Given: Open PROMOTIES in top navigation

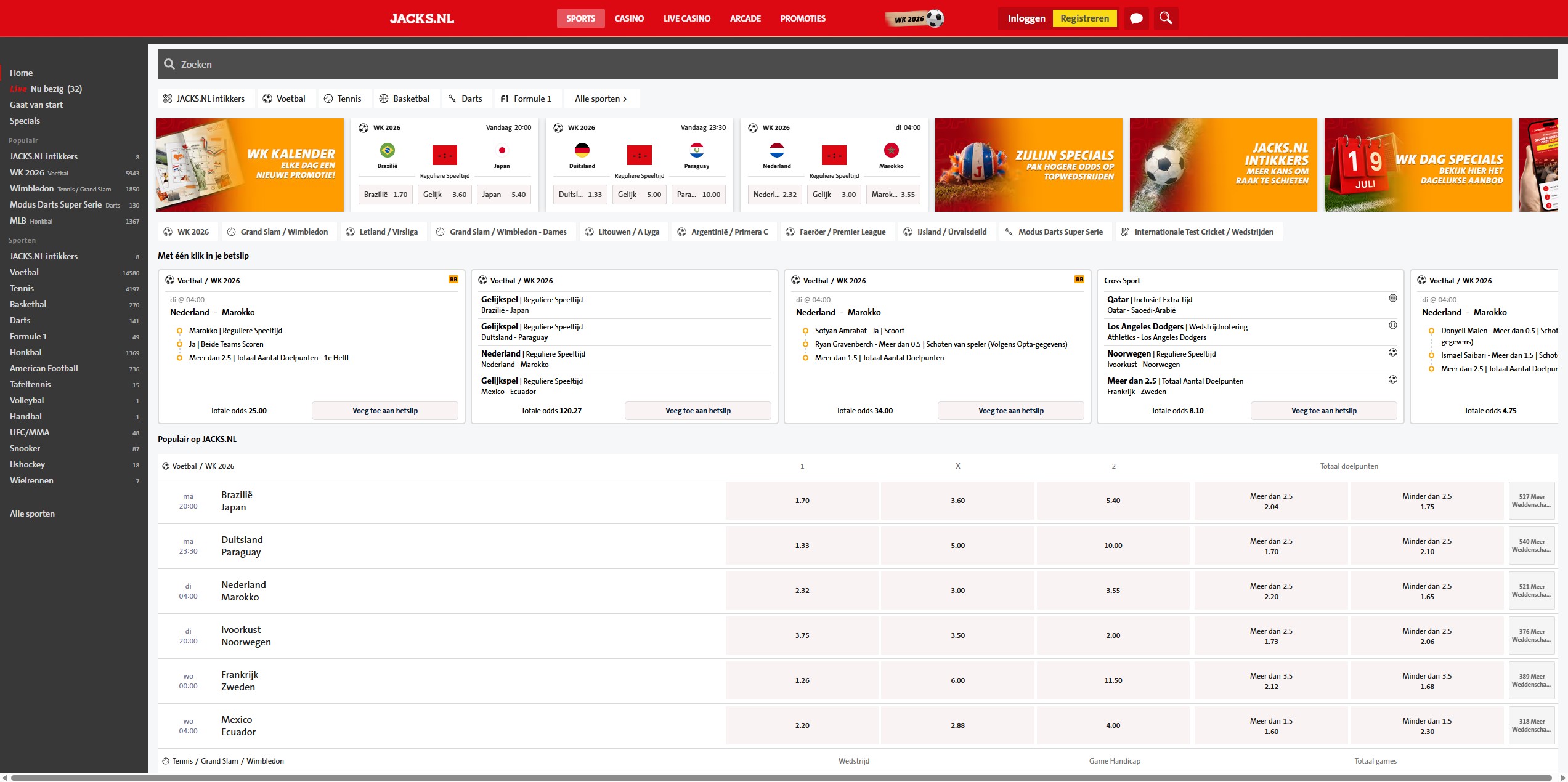Looking at the screenshot, I should pos(803,18).
